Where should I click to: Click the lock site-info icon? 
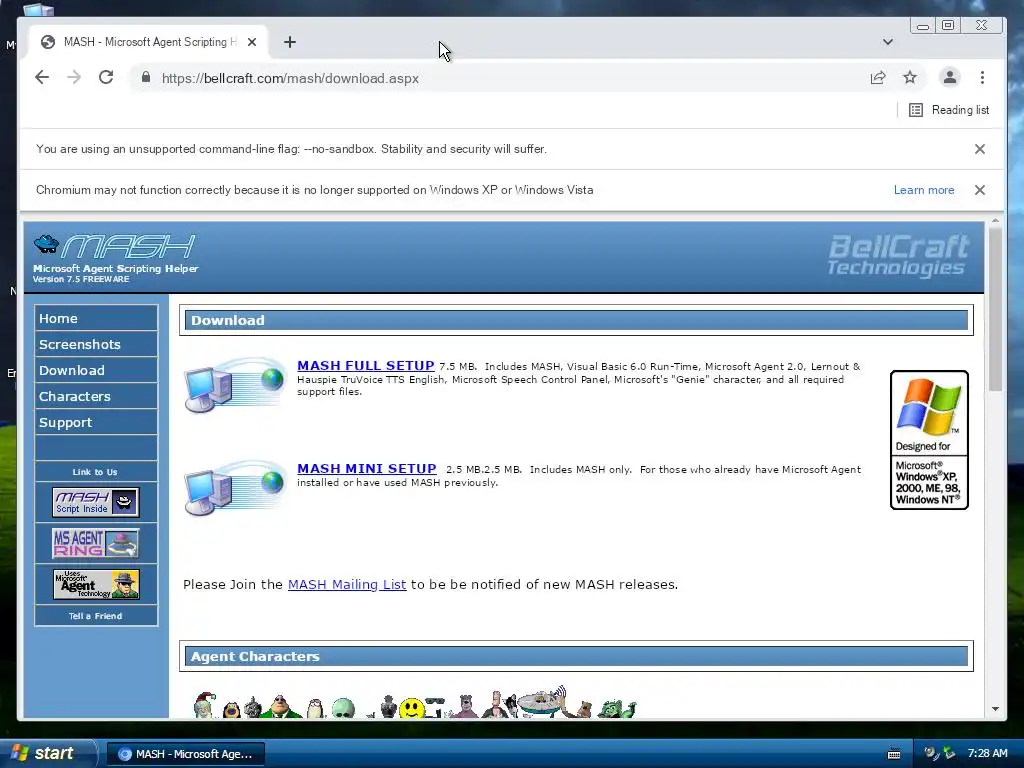pyautogui.click(x=146, y=78)
